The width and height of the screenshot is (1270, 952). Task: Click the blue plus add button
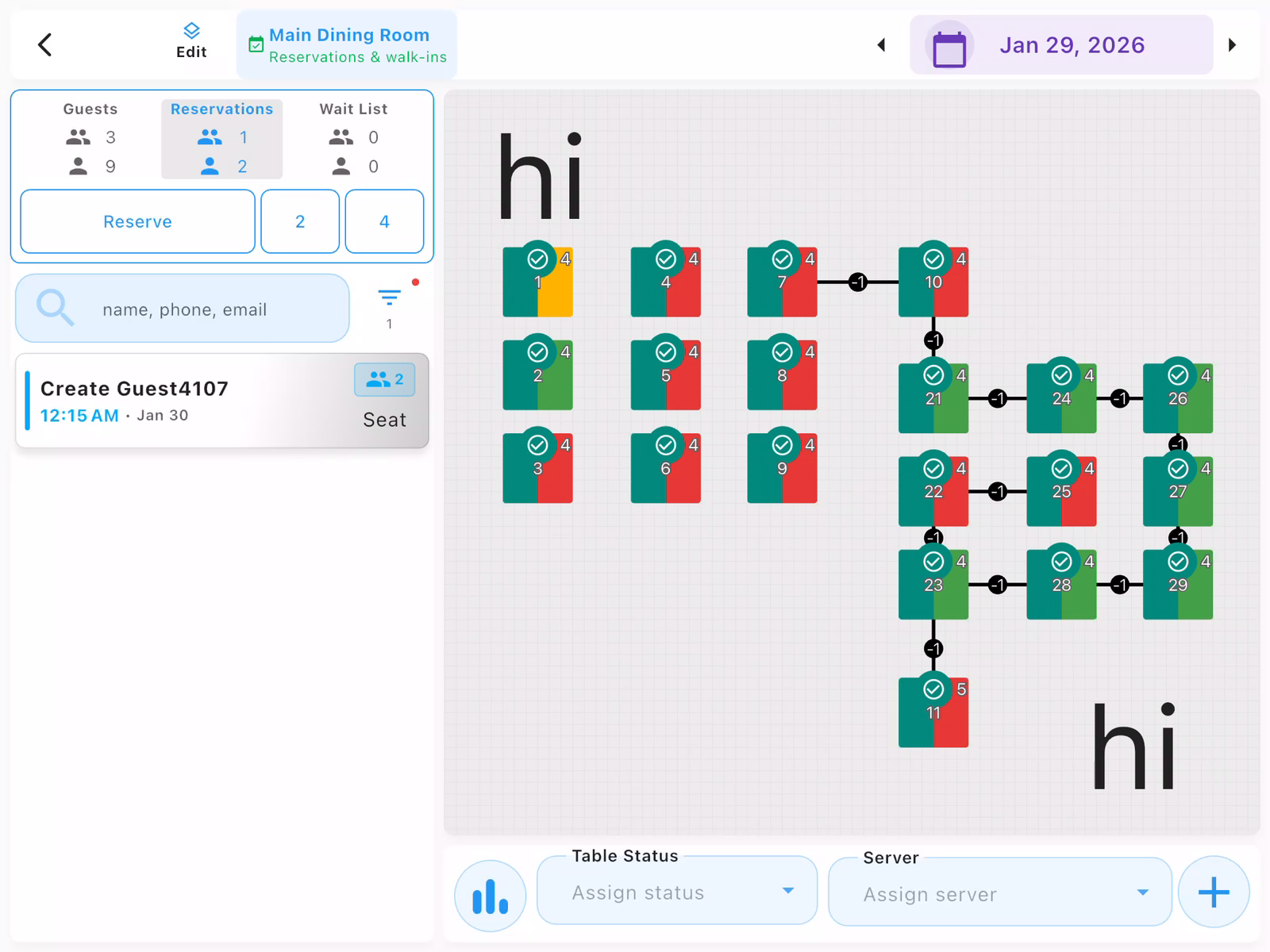pos(1213,892)
